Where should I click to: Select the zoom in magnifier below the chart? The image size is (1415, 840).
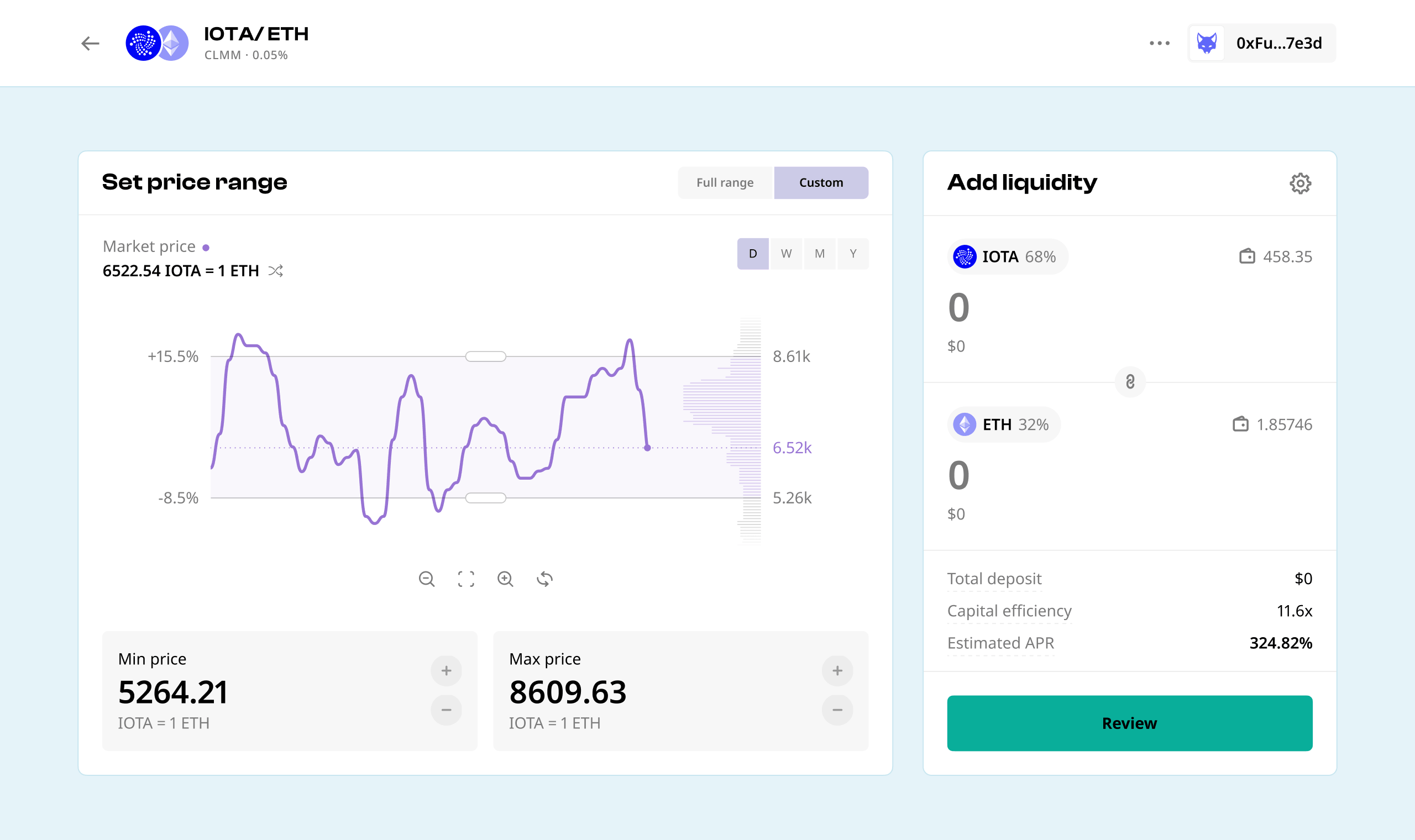pyautogui.click(x=505, y=579)
